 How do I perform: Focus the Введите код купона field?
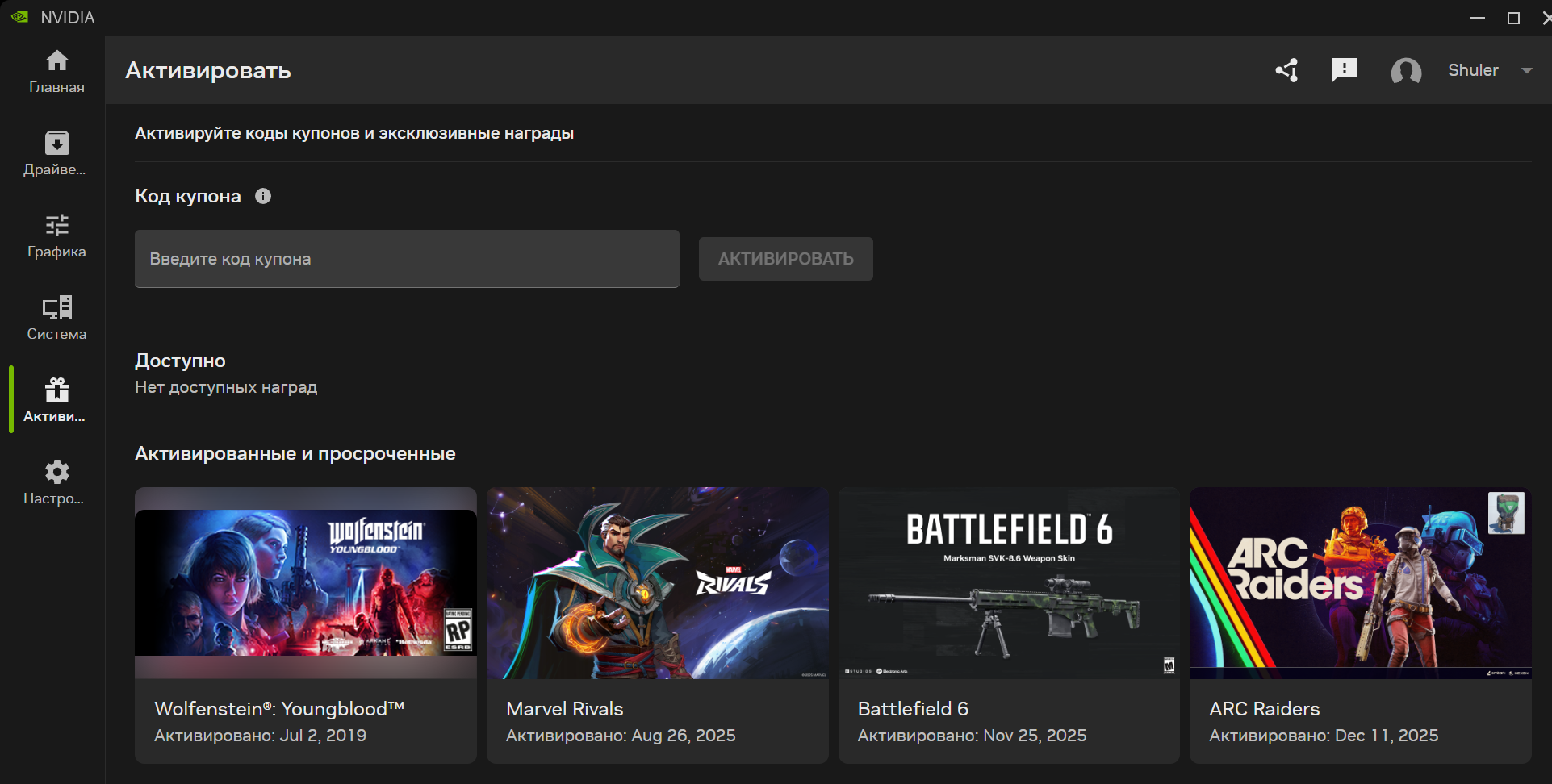coord(407,259)
